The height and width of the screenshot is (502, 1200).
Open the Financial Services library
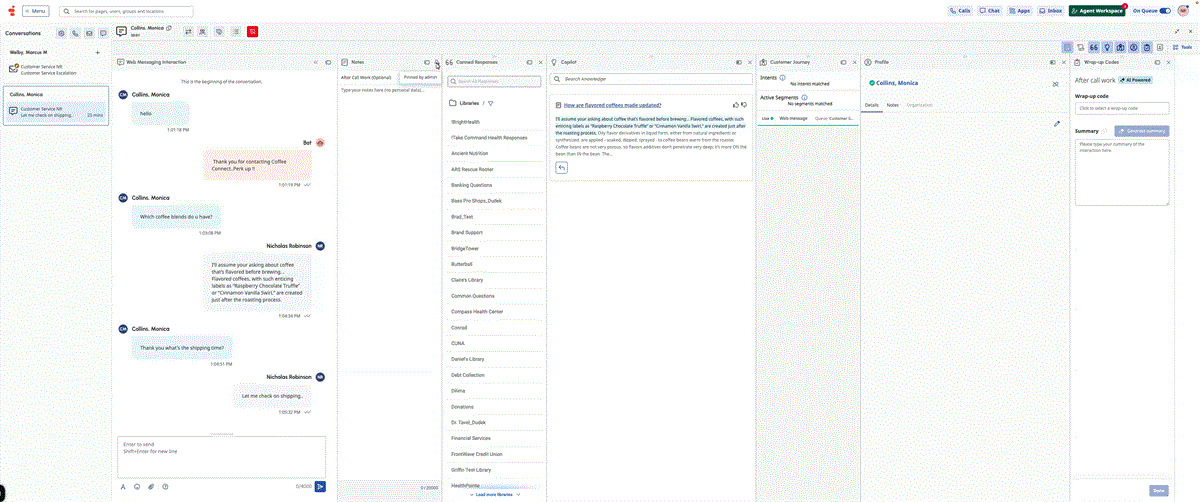pyautogui.click(x=495, y=438)
